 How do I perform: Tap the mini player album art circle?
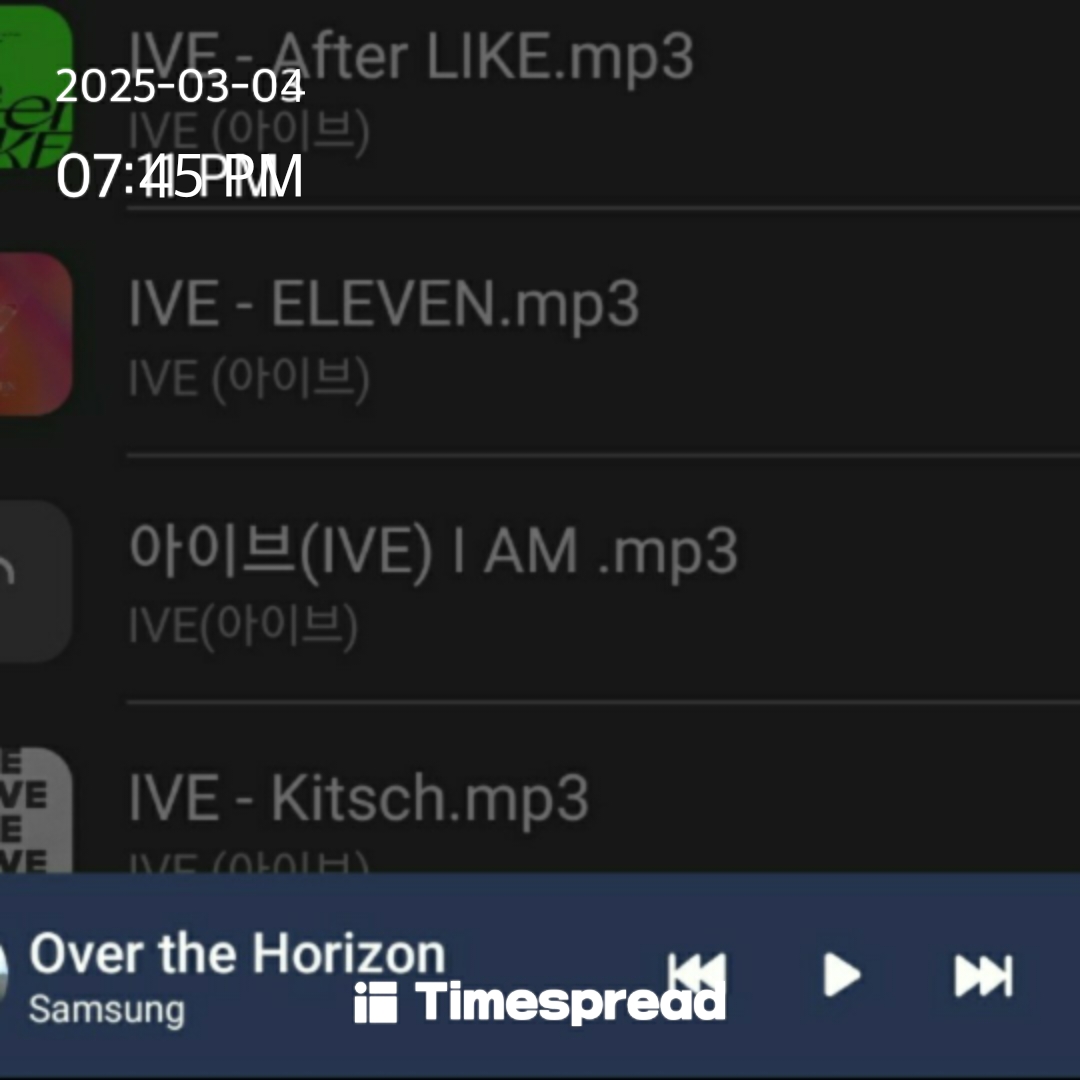pyautogui.click(x=3, y=973)
